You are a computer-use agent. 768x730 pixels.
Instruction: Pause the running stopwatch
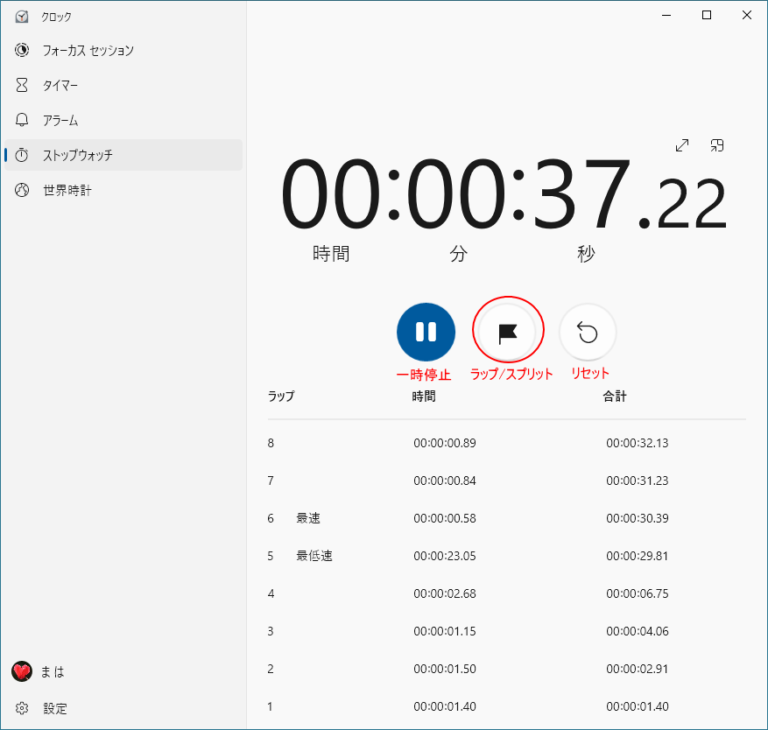(x=426, y=332)
